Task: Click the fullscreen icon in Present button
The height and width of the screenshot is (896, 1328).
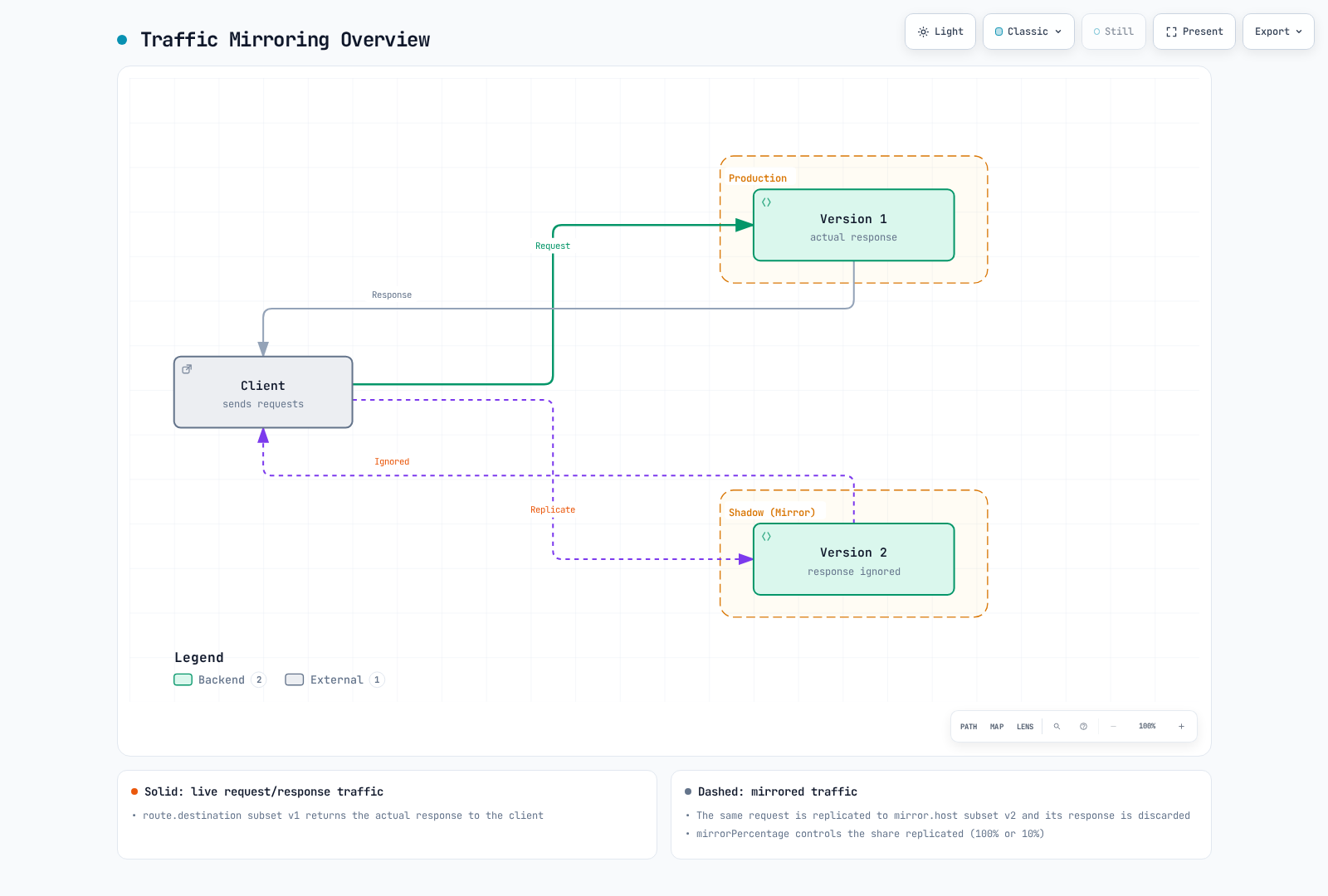Action: coord(1171,32)
